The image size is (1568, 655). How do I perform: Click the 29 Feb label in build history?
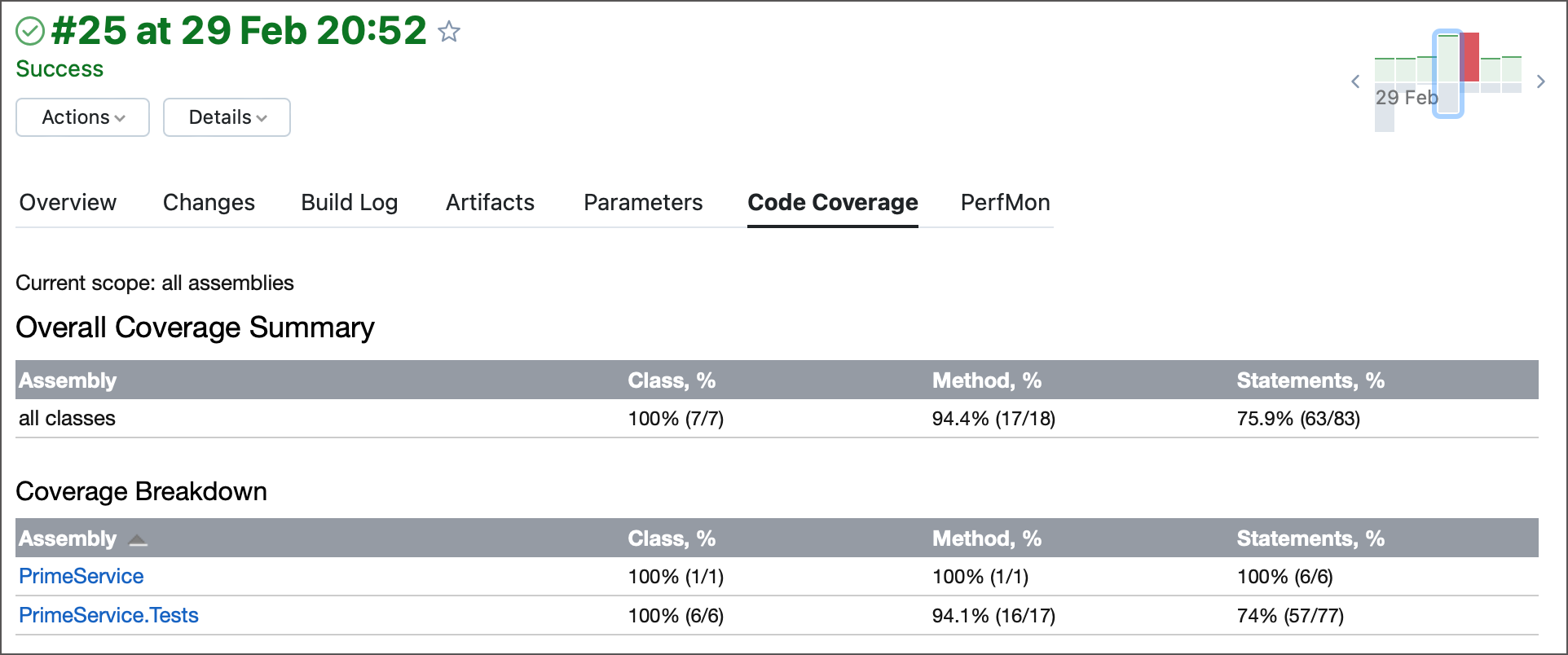[1407, 97]
